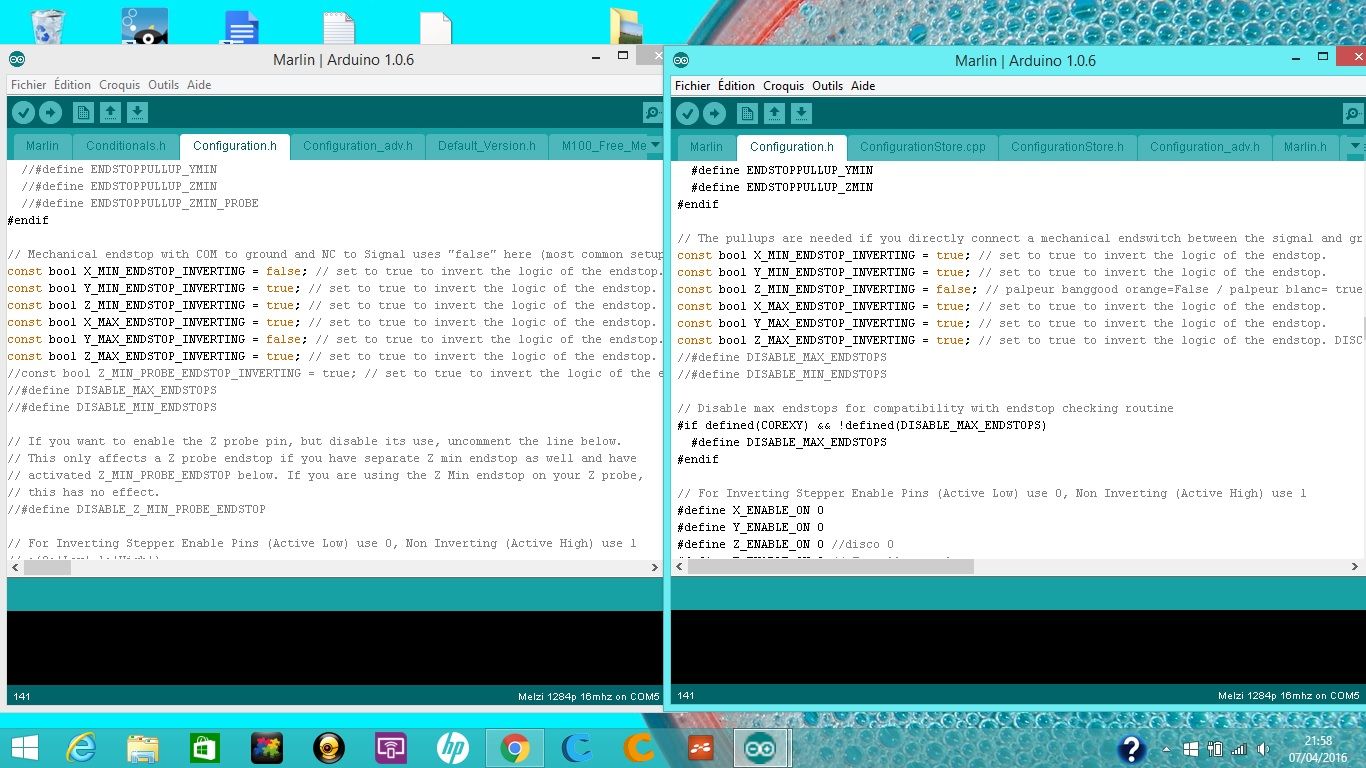Open the Croquis menu in the right Arduino window
1366x768 pixels.
point(784,86)
